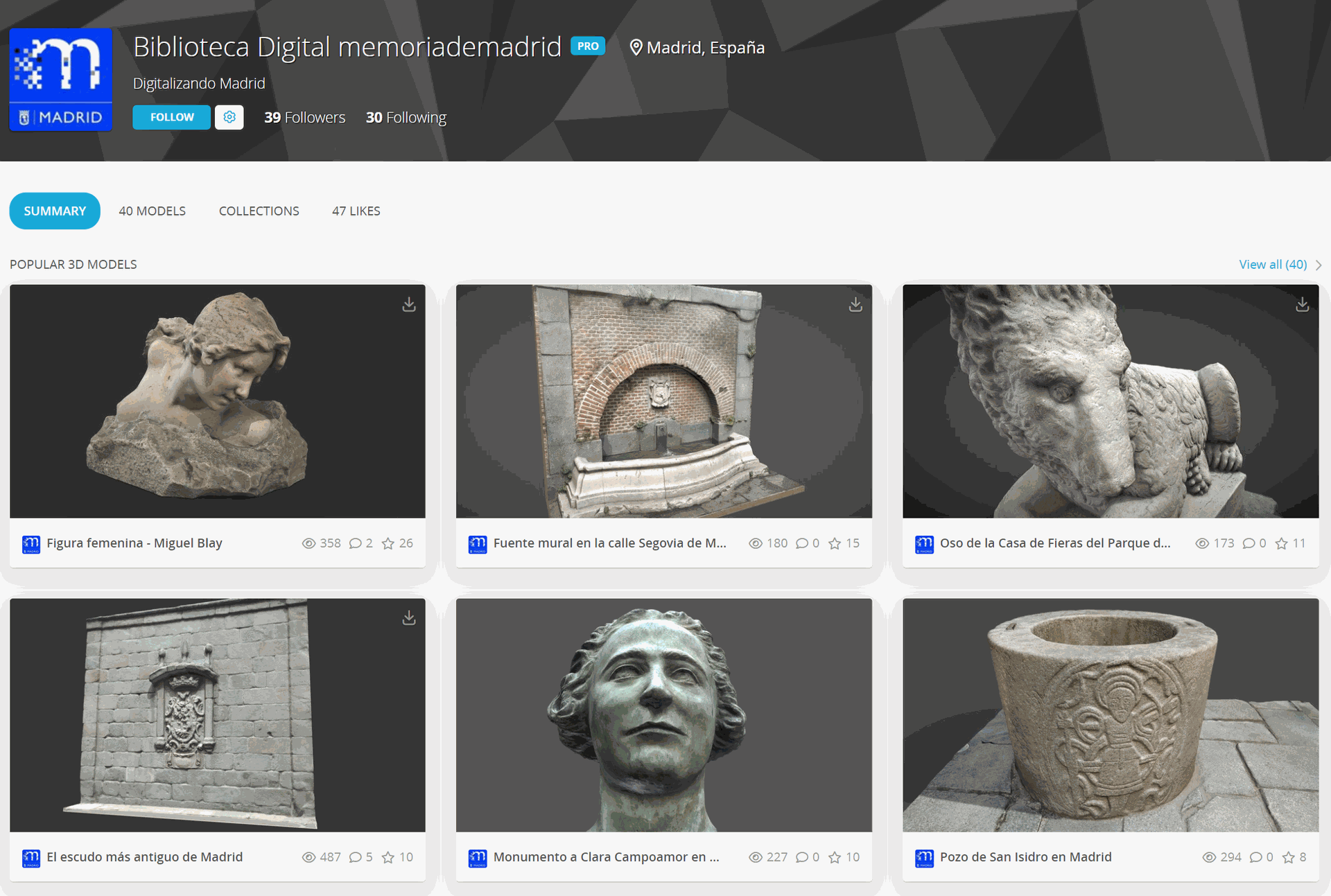Click comments icon on Figura femenina
1331x896 pixels.
point(355,543)
